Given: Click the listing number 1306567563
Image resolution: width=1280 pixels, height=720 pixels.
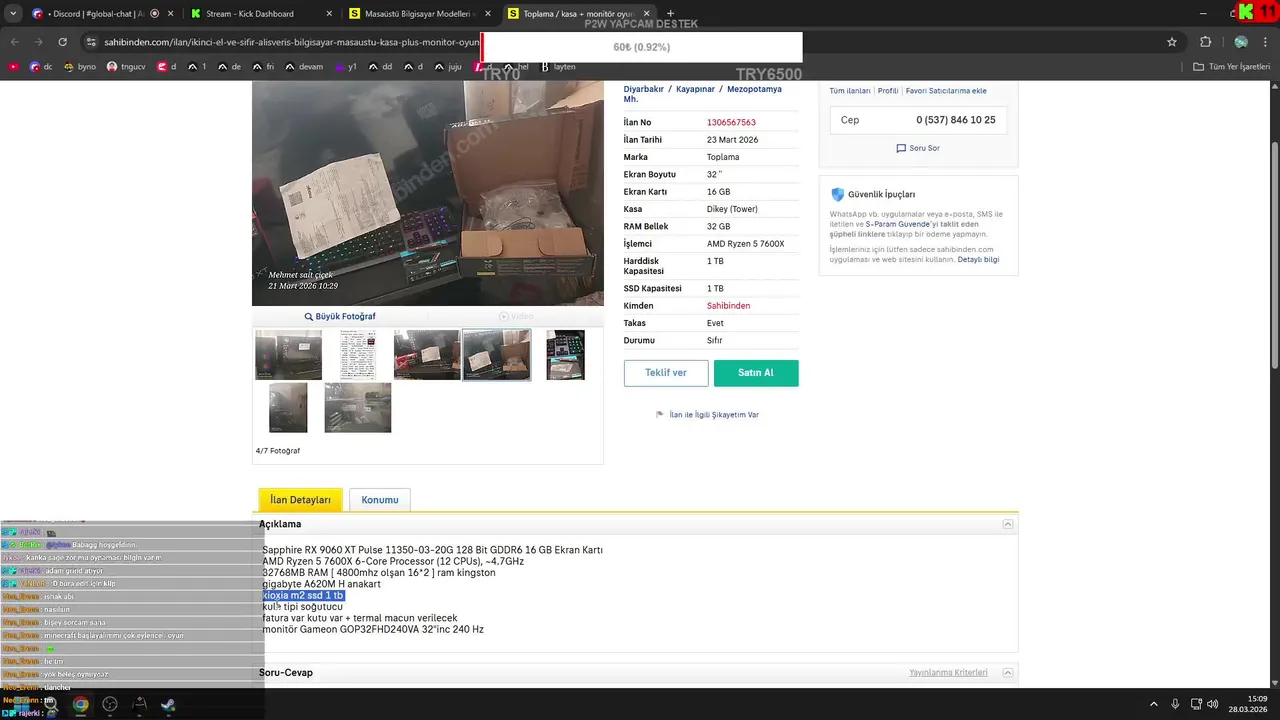Looking at the screenshot, I should (x=731, y=123).
